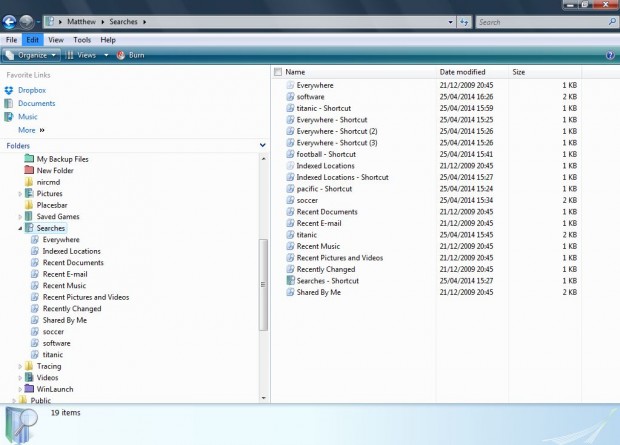The image size is (620, 445).
Task: Open the address bar history dropdown
Action: (450, 22)
